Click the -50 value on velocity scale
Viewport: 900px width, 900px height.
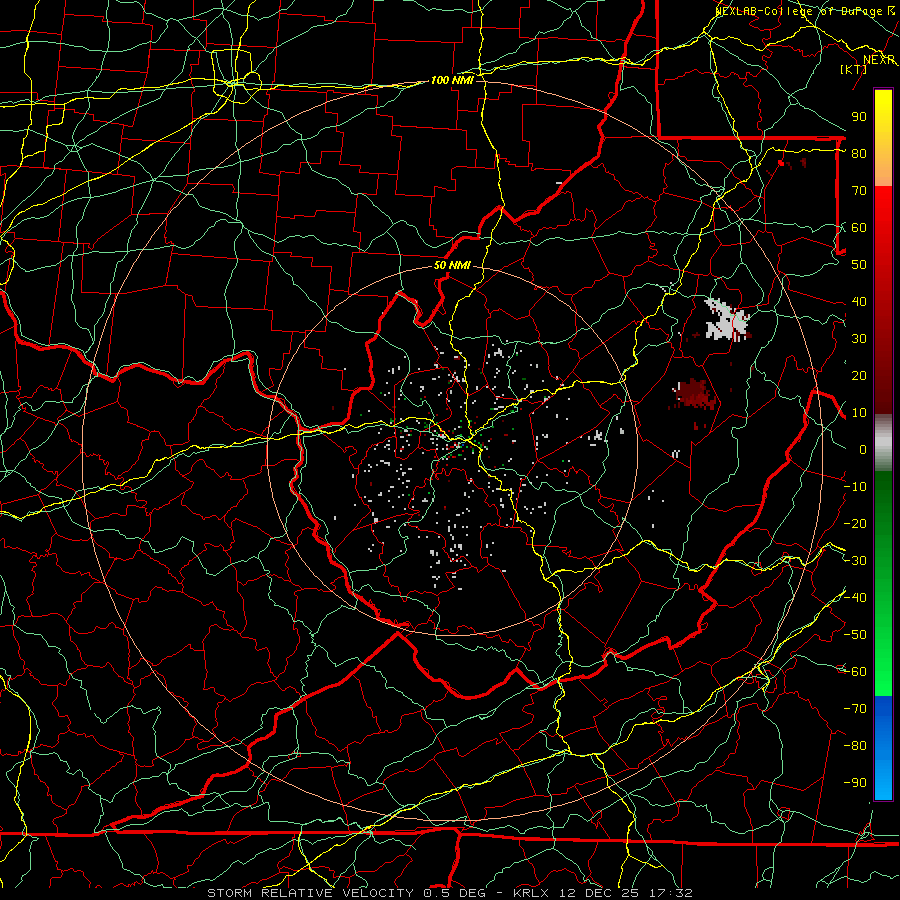(x=855, y=635)
